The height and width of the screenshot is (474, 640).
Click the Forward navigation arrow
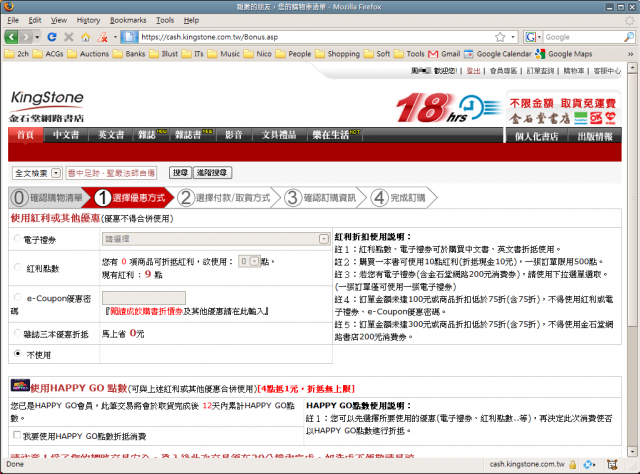click(x=26, y=37)
